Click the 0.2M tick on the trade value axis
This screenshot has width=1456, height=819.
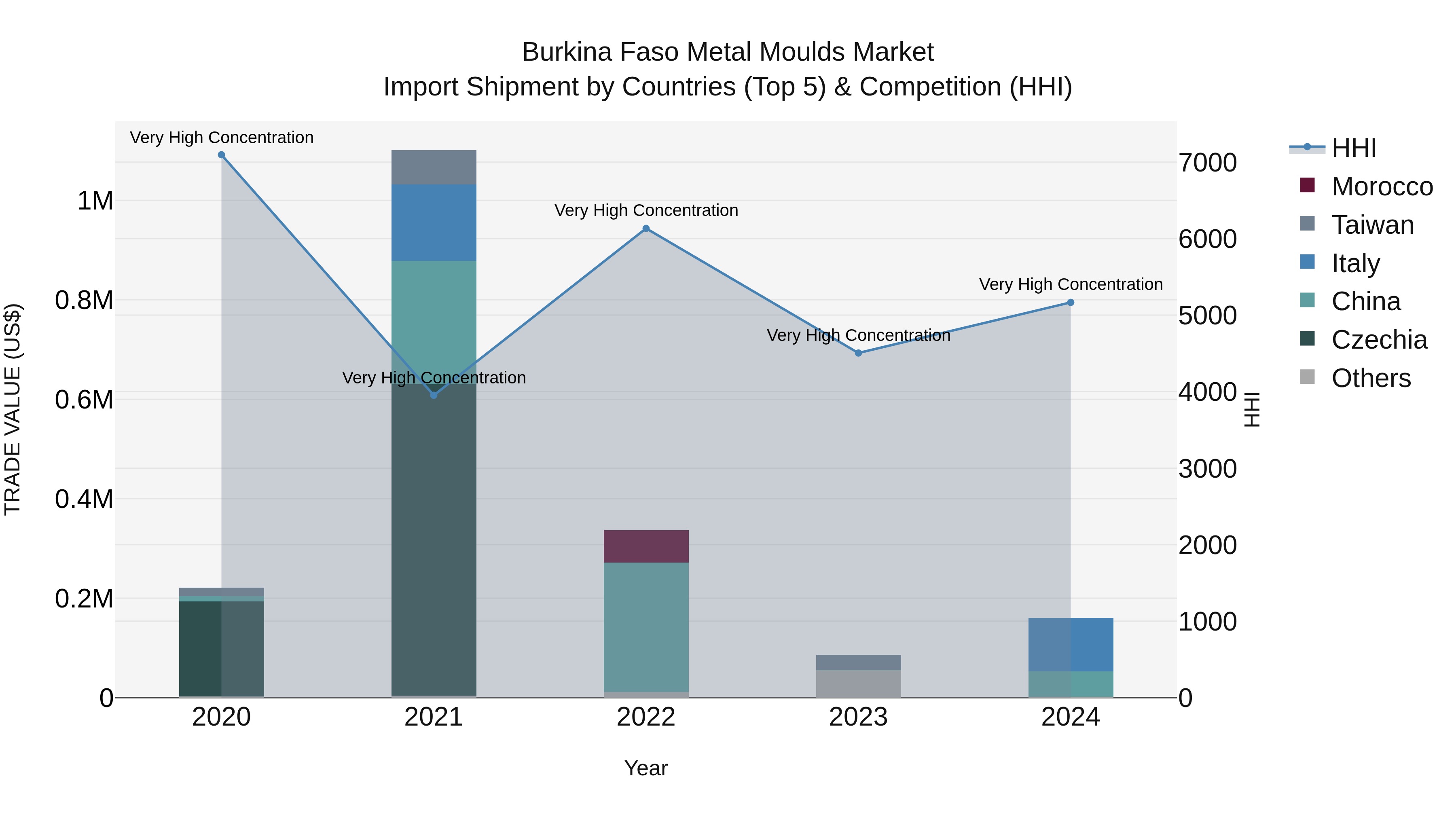point(84,599)
